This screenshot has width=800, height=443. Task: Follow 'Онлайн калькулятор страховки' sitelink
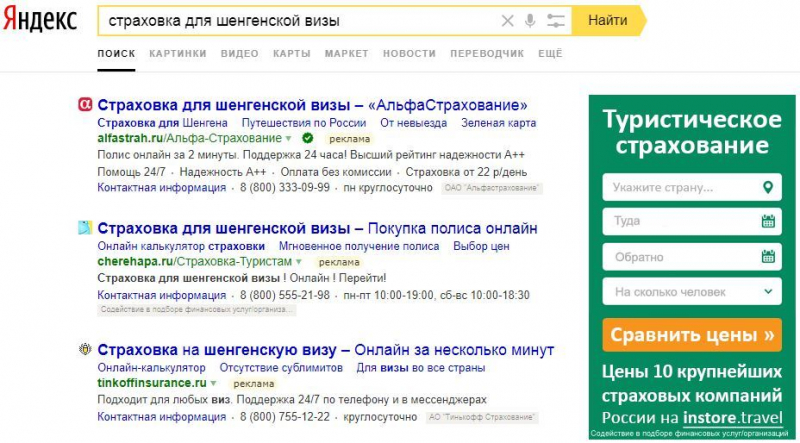(181, 246)
